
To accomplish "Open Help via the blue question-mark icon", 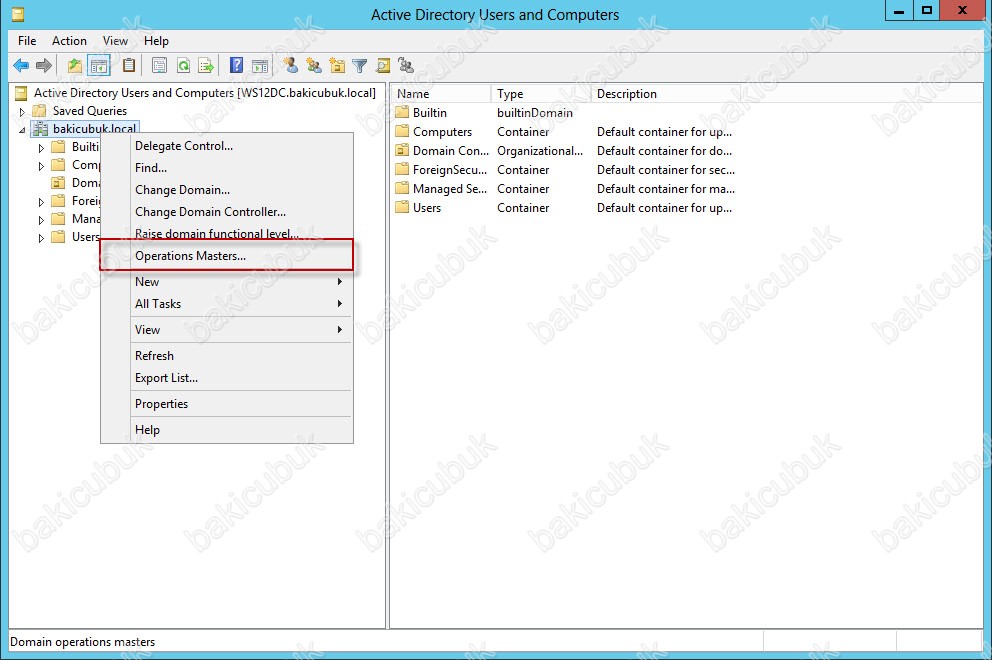I will (x=236, y=65).
